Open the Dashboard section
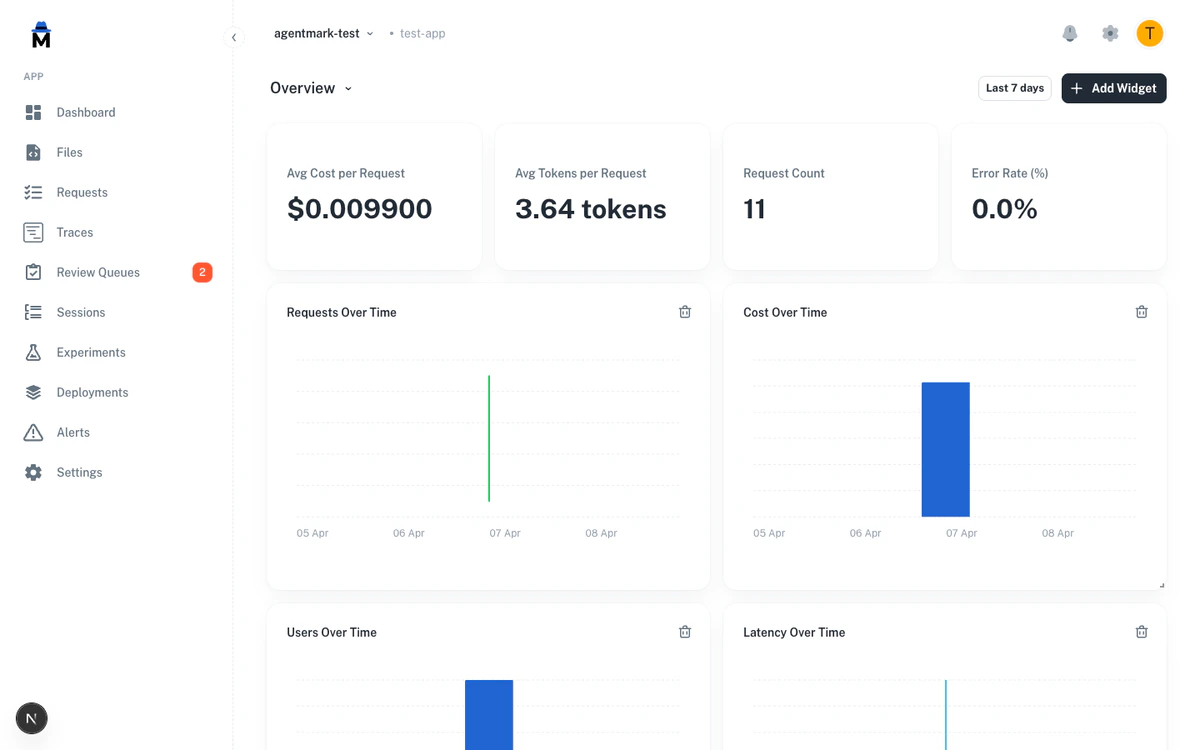1200x750 pixels. (85, 112)
